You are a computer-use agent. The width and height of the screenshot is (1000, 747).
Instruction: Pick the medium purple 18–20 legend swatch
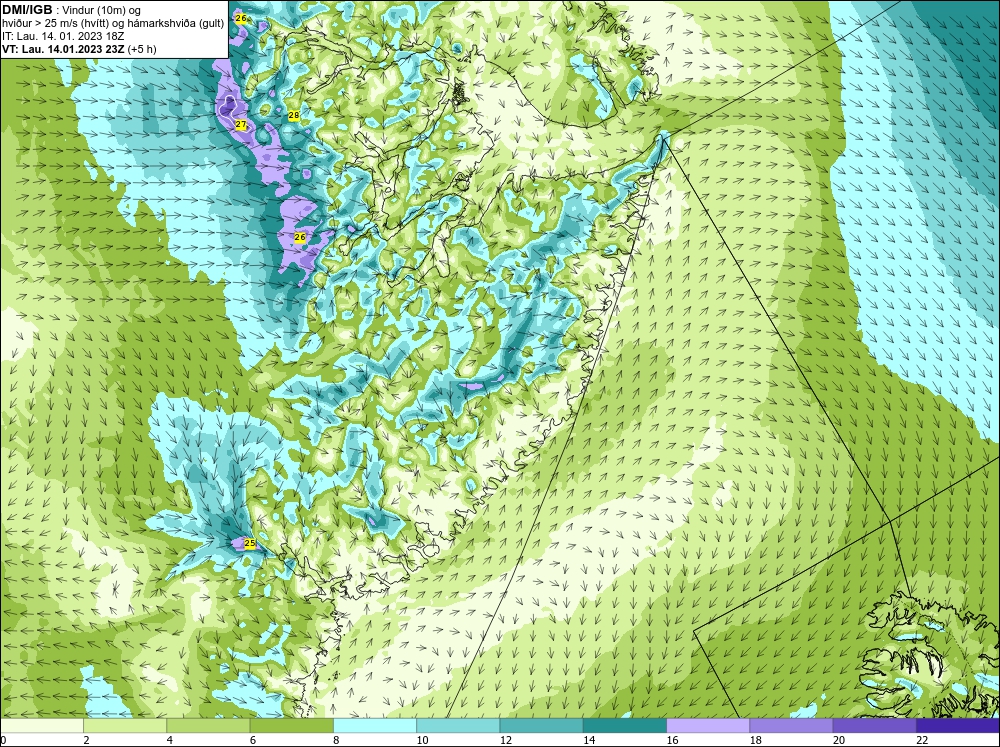[791, 726]
